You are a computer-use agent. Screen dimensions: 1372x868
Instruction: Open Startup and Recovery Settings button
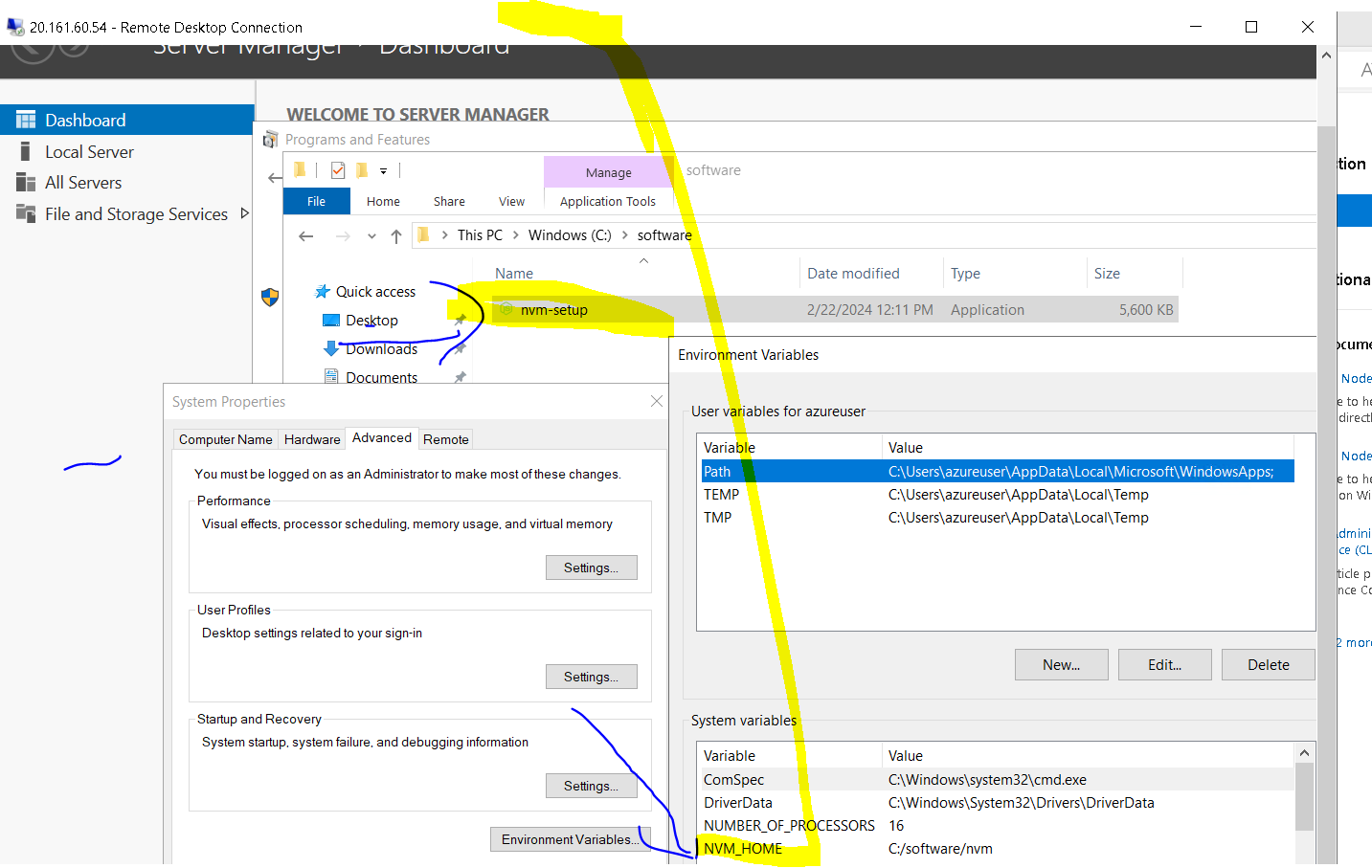click(592, 786)
